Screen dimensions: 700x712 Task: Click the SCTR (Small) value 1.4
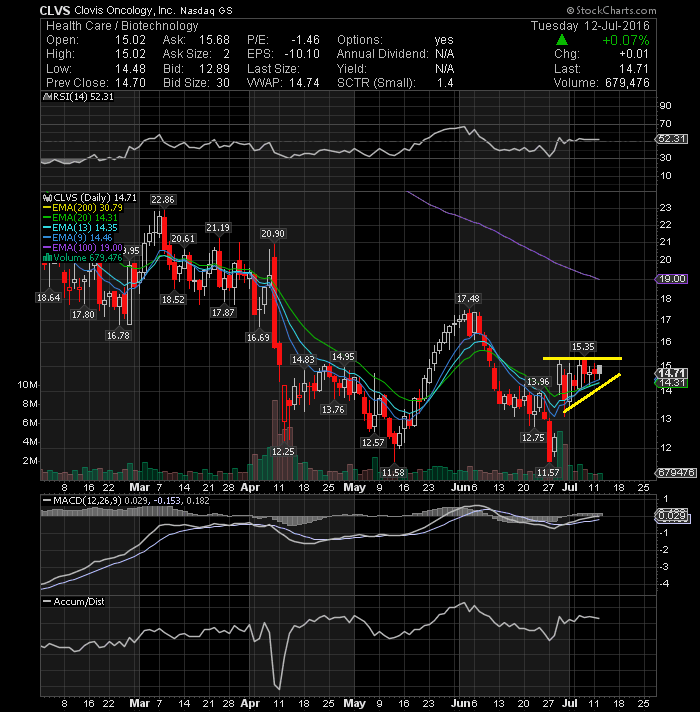(x=445, y=83)
